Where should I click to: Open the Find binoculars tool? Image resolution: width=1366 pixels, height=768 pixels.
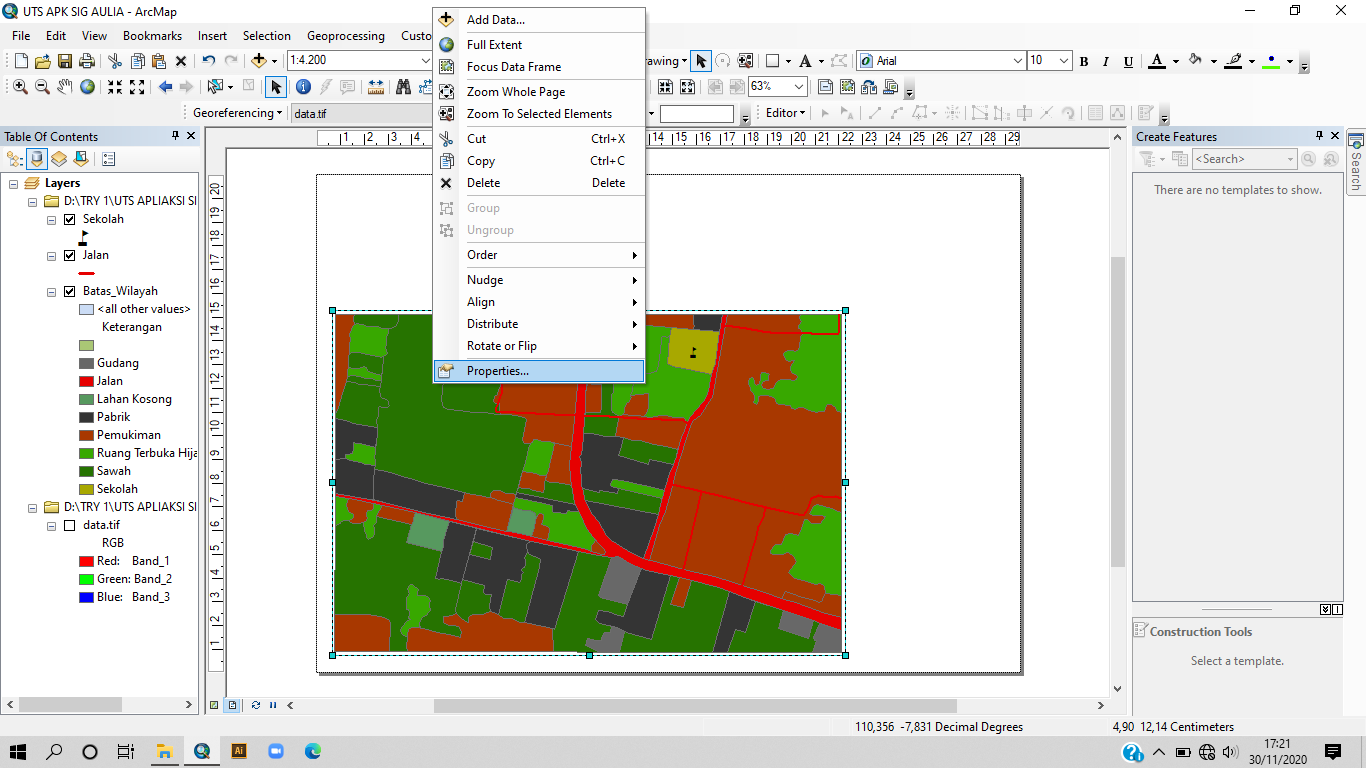click(x=404, y=87)
